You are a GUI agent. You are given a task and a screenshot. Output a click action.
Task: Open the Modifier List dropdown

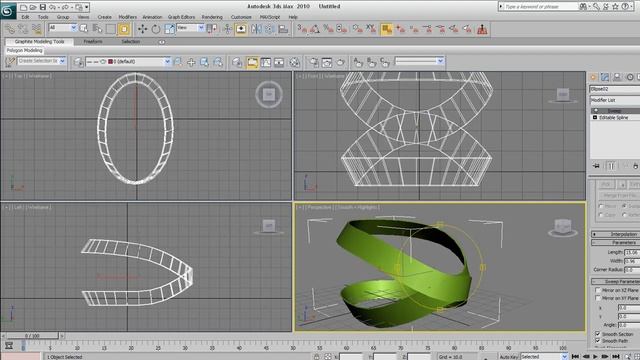(x=615, y=100)
